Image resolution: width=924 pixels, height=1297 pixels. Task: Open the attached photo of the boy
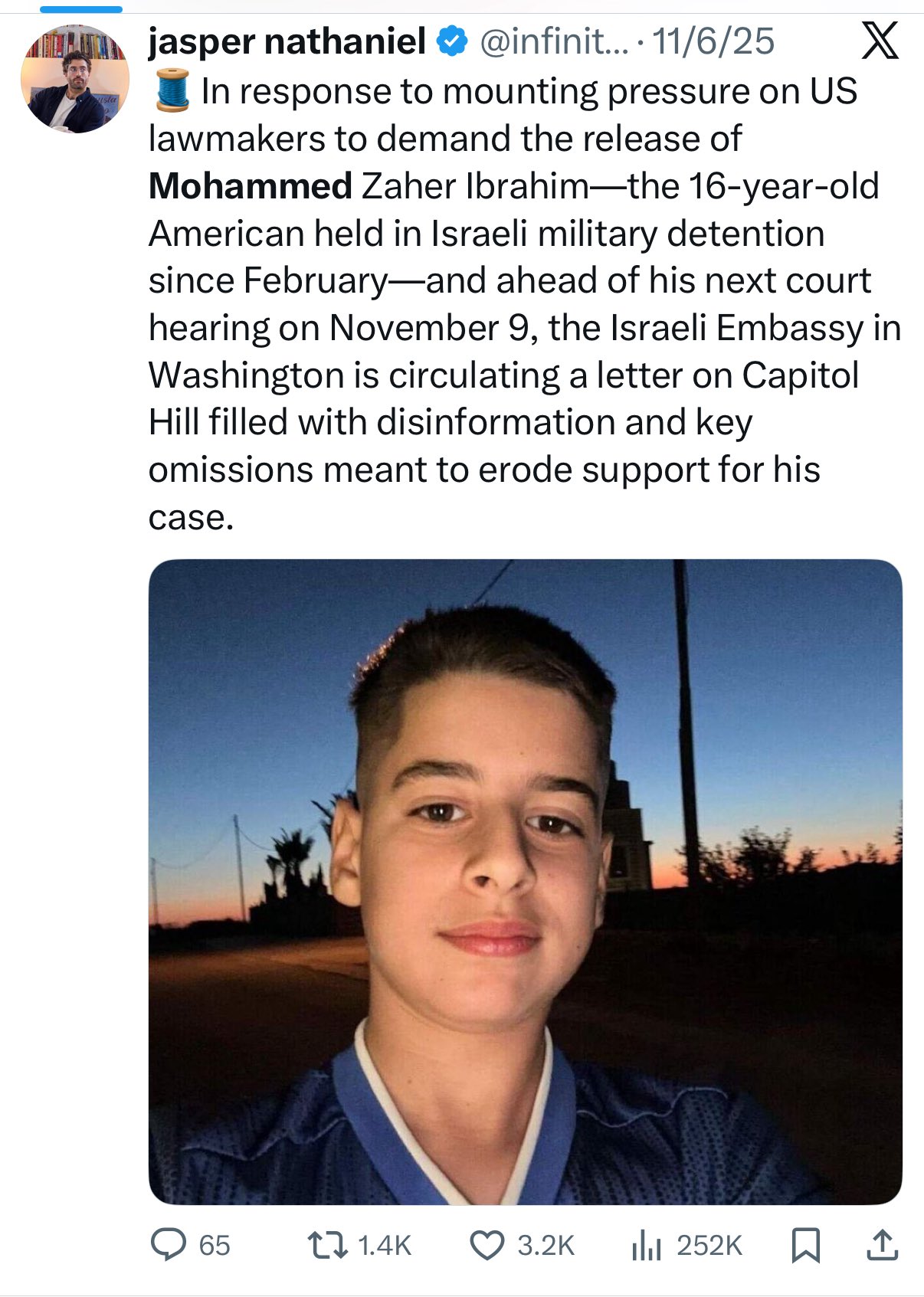[x=525, y=881]
